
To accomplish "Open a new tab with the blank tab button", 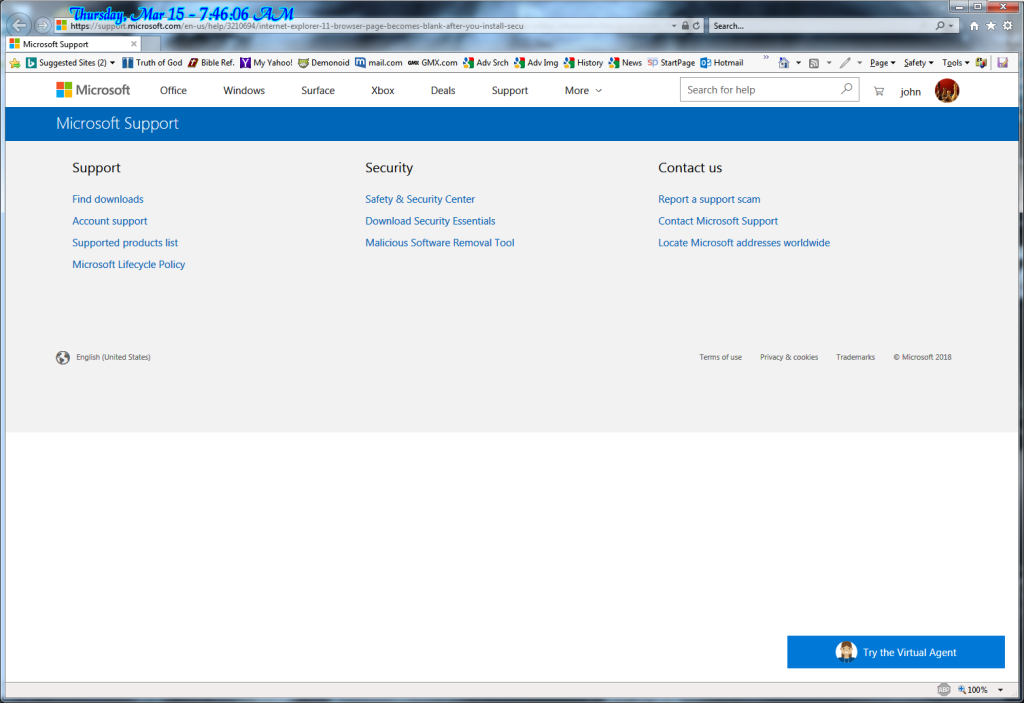I will 152,44.
